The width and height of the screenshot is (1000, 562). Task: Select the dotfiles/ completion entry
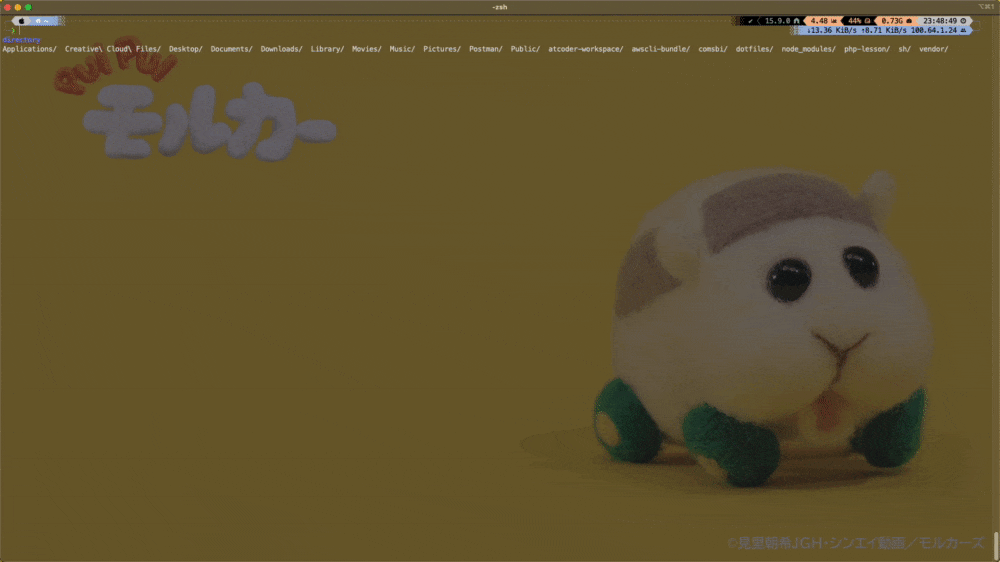[x=754, y=48]
